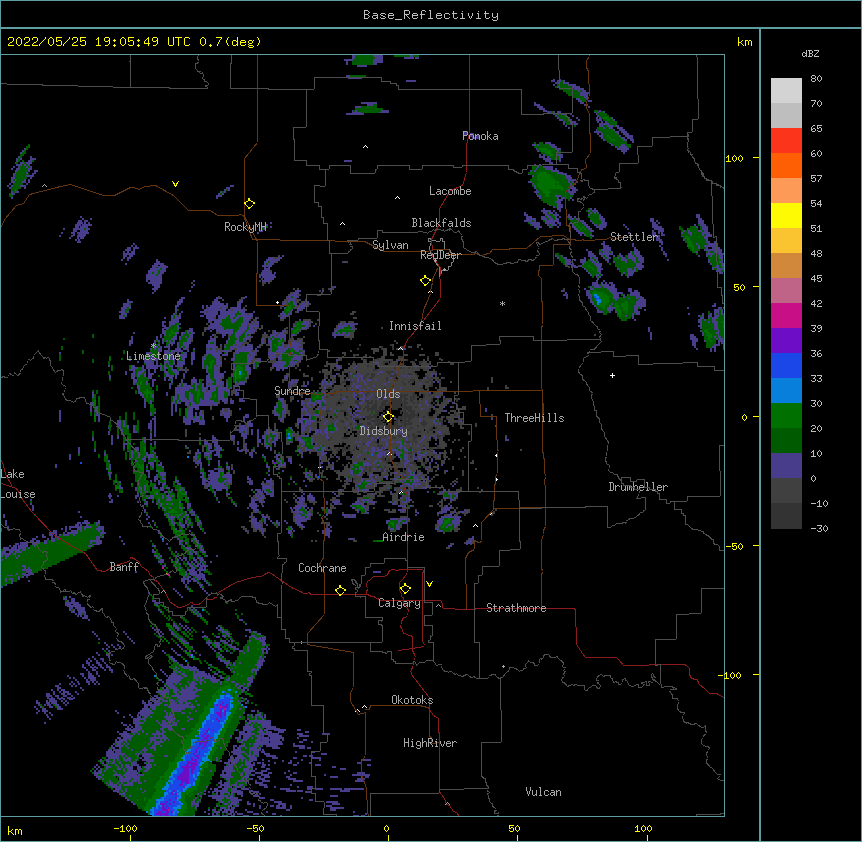This screenshot has height=842, width=862.
Task: Click the -100 km label on bottom axis
Action: pos(126,828)
